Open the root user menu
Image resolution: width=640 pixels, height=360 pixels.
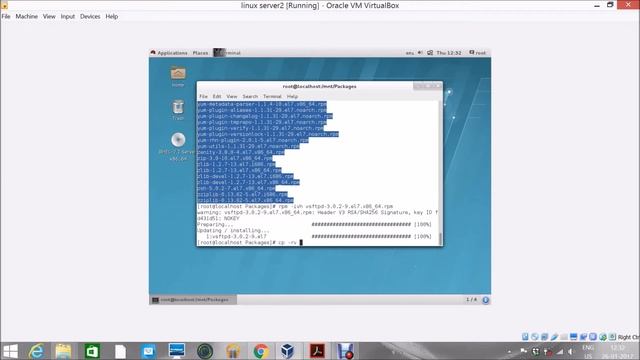point(478,53)
